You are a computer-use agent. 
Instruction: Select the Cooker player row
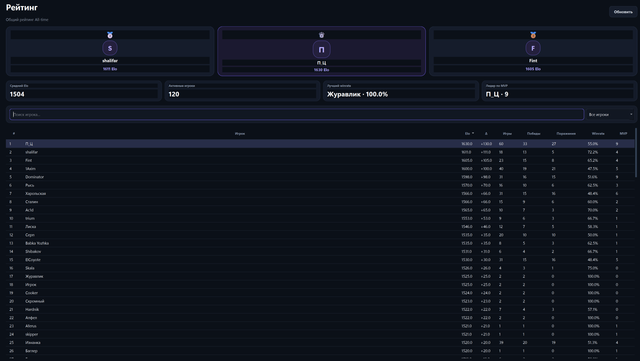click(320, 293)
